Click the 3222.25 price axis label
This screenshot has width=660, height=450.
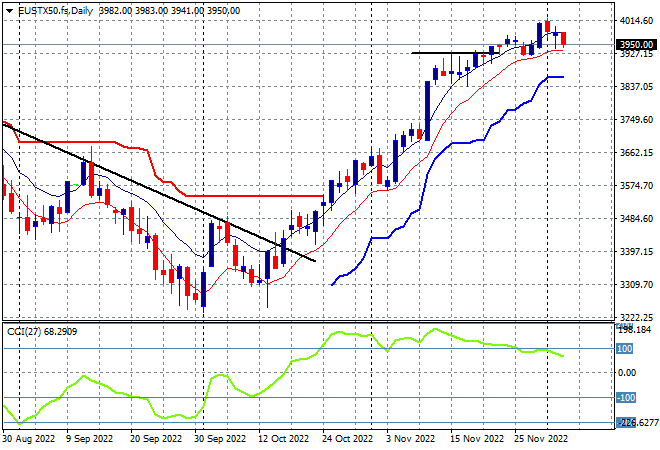pos(636,318)
